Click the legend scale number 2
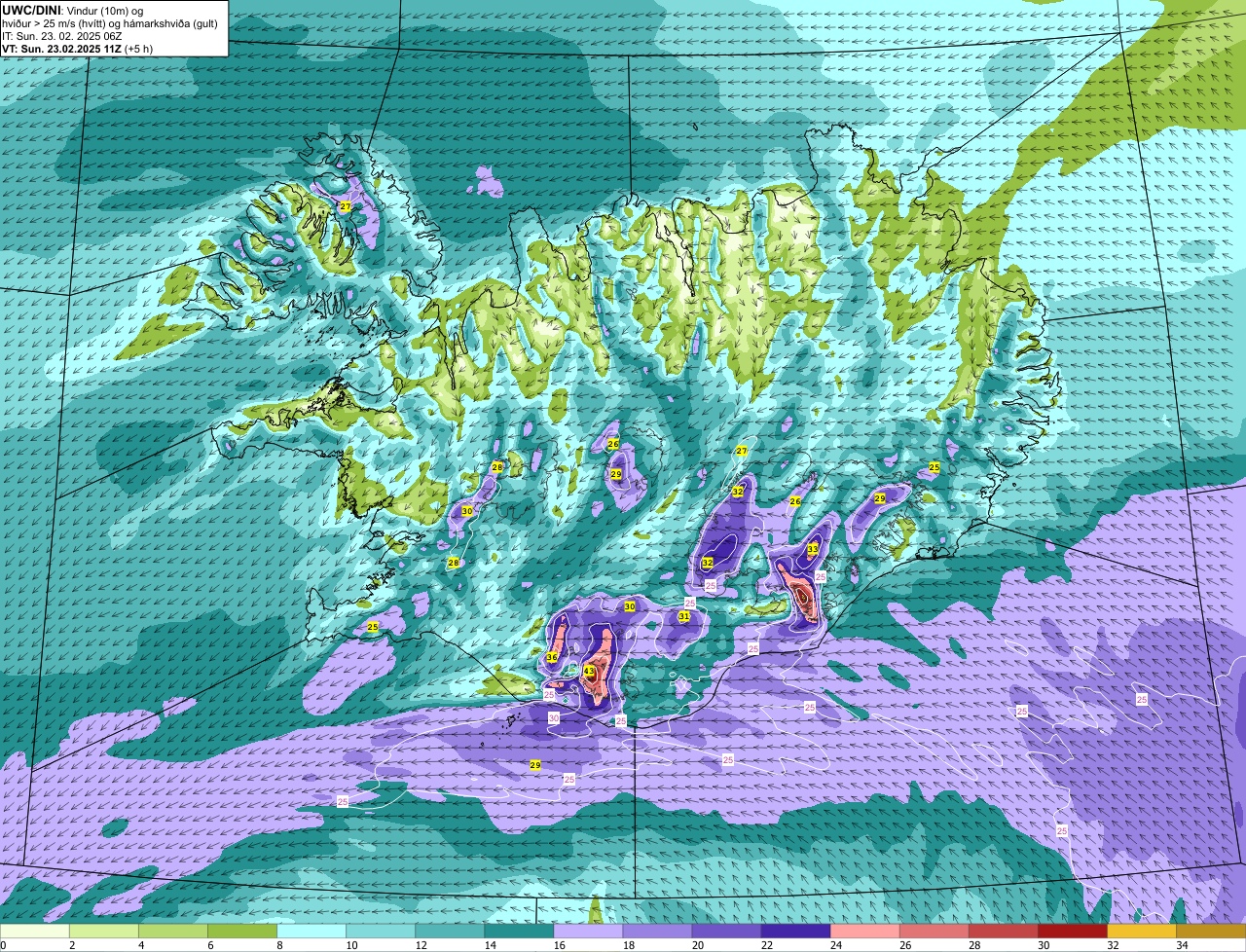This screenshot has width=1246, height=952. click(72, 945)
